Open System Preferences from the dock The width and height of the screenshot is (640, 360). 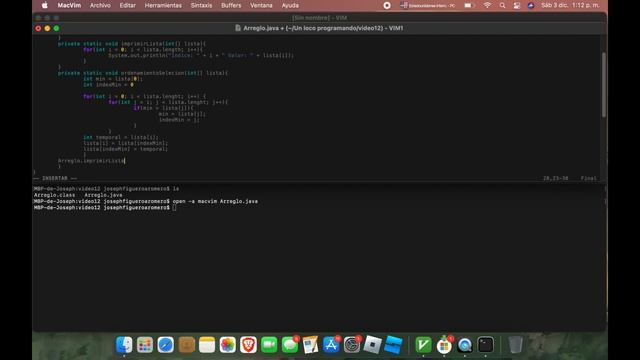tap(352, 345)
